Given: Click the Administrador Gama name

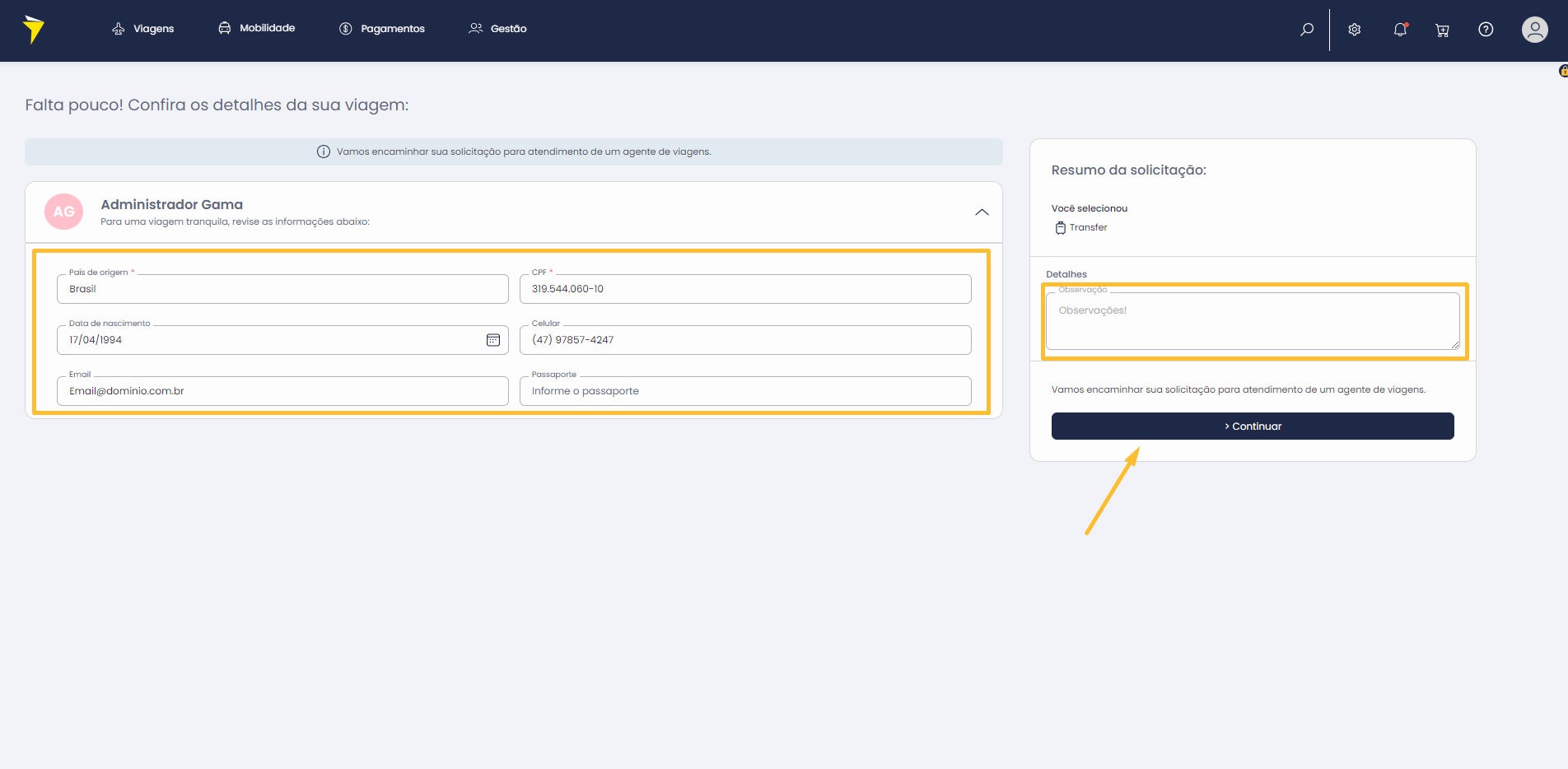Looking at the screenshot, I should coord(172,204).
